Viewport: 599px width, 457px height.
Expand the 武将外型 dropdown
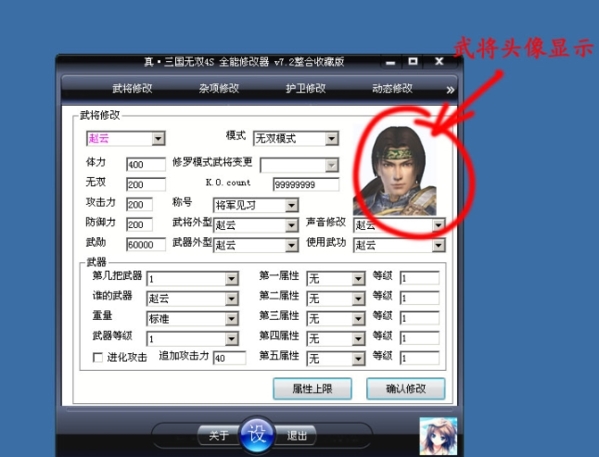point(256,225)
